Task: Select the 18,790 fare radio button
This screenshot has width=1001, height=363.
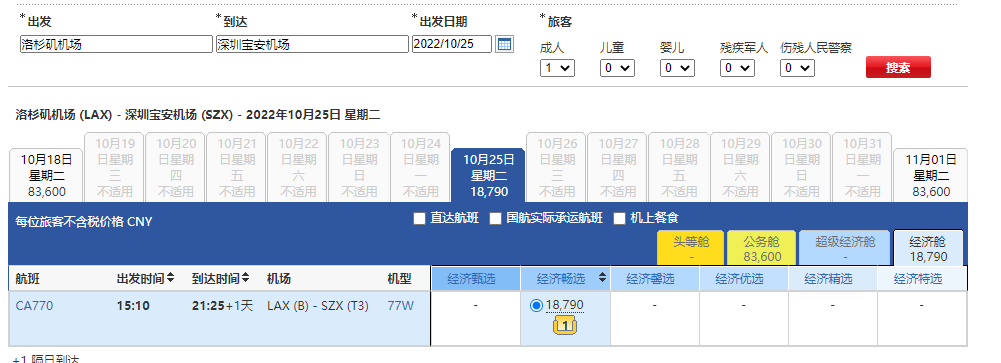Action: 536,306
